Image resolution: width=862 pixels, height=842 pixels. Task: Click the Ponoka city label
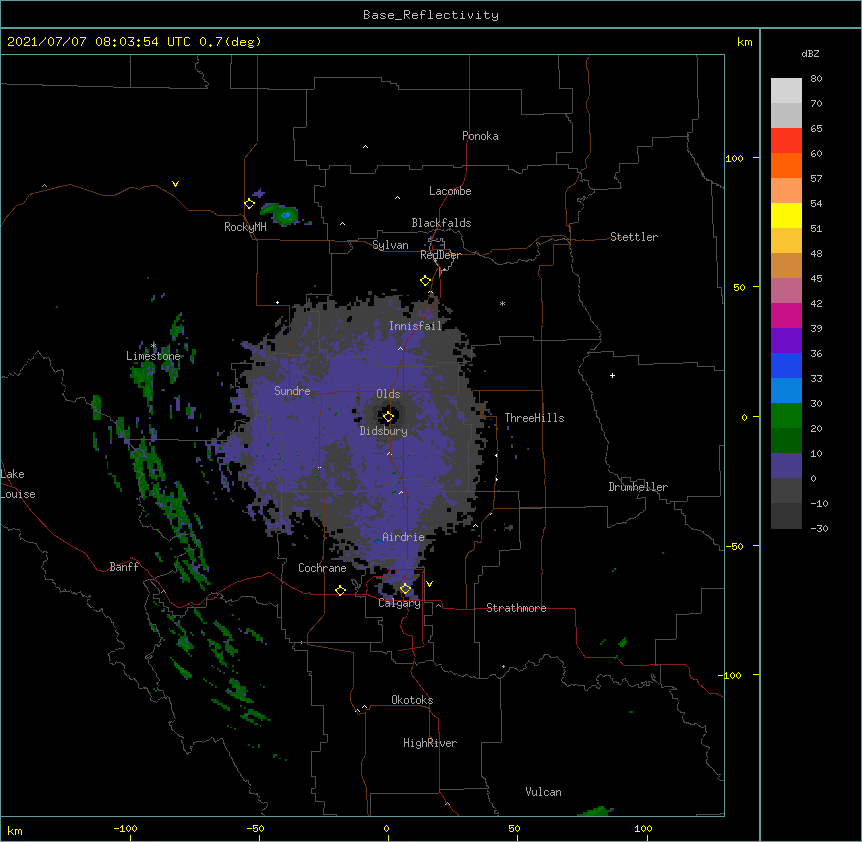point(480,136)
